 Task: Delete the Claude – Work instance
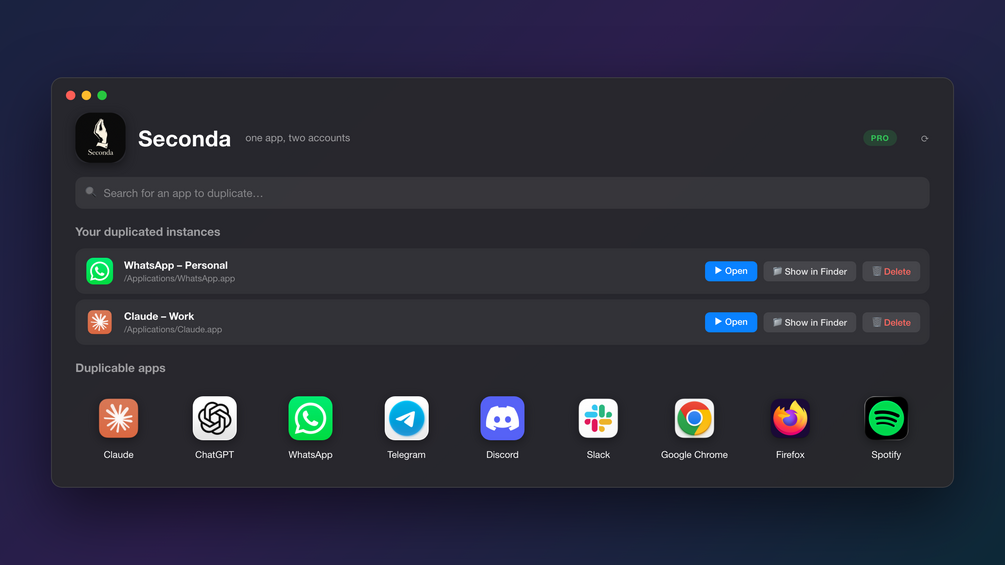click(x=891, y=322)
